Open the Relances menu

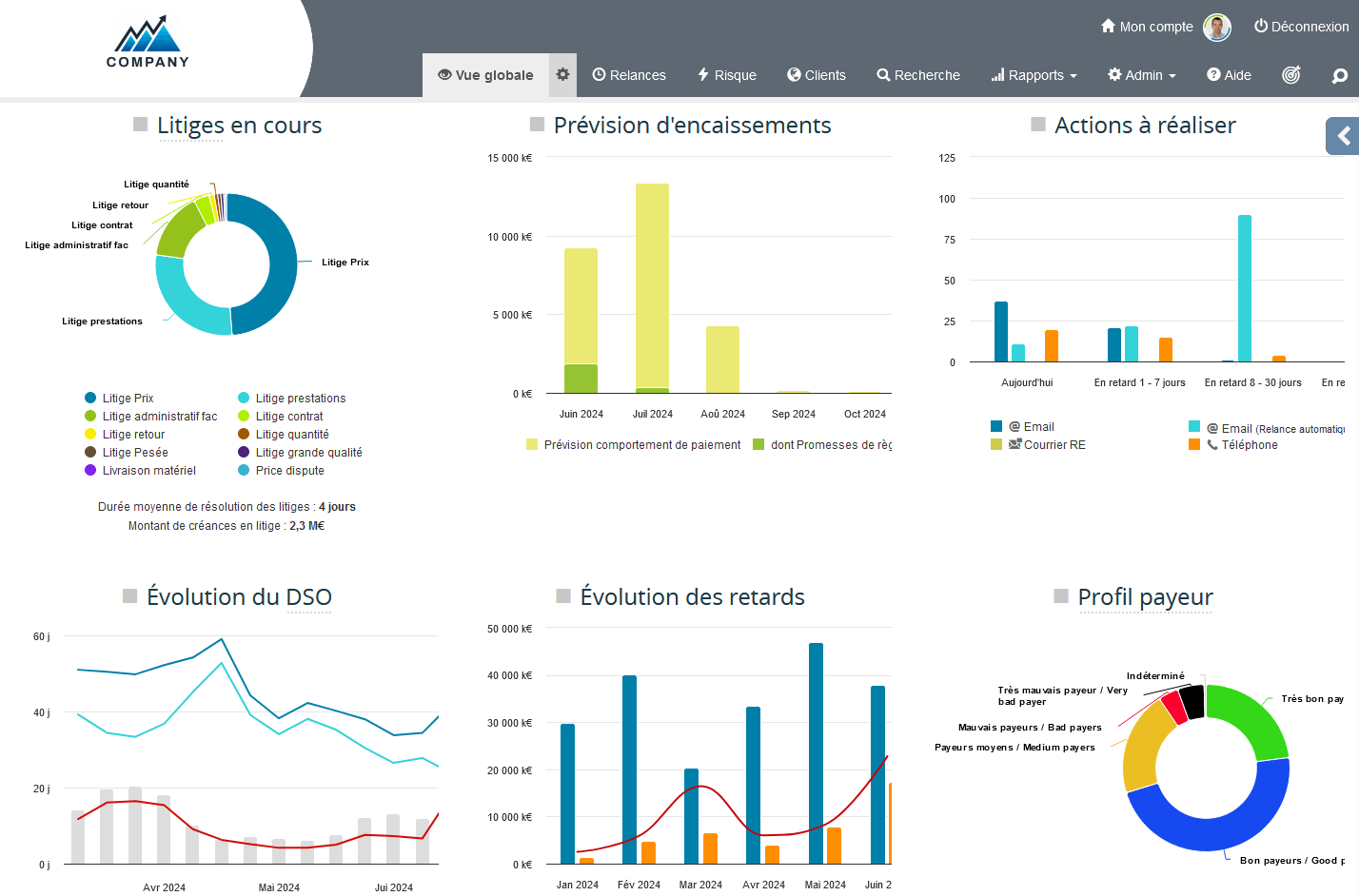(629, 75)
